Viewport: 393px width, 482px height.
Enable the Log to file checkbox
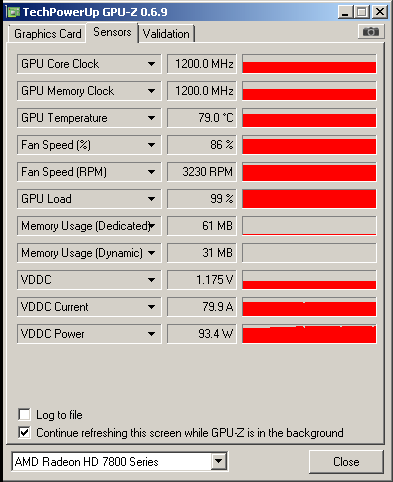(x=24, y=415)
